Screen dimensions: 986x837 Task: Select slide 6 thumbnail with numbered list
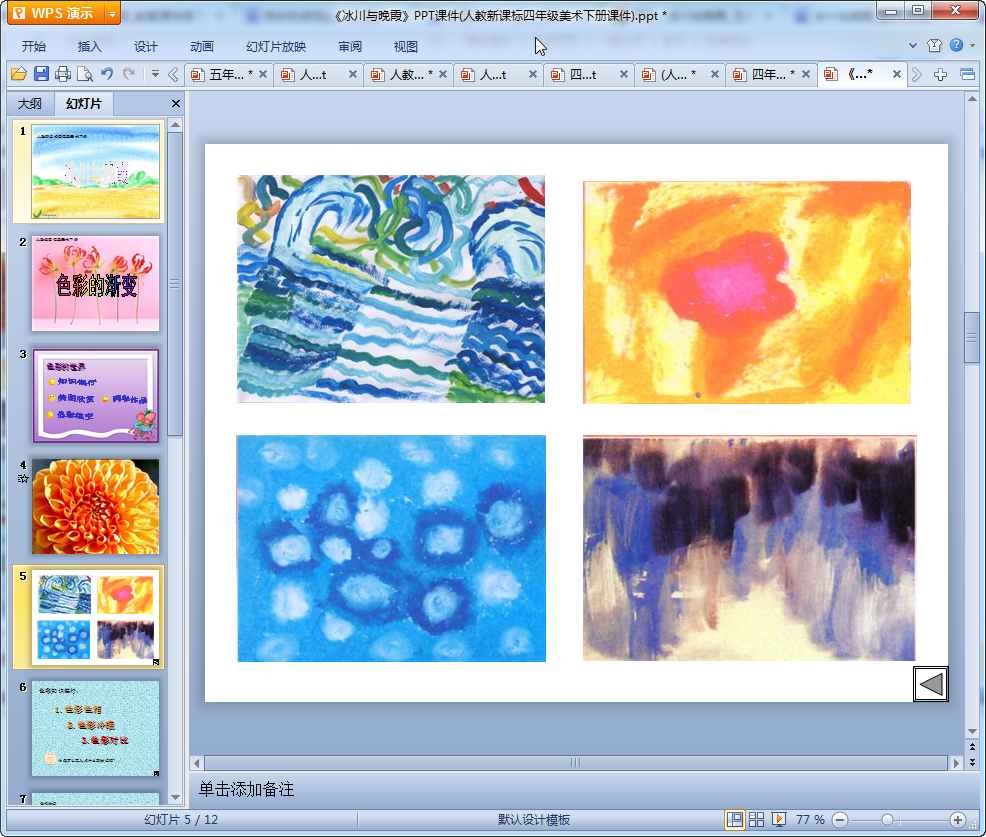[96, 729]
